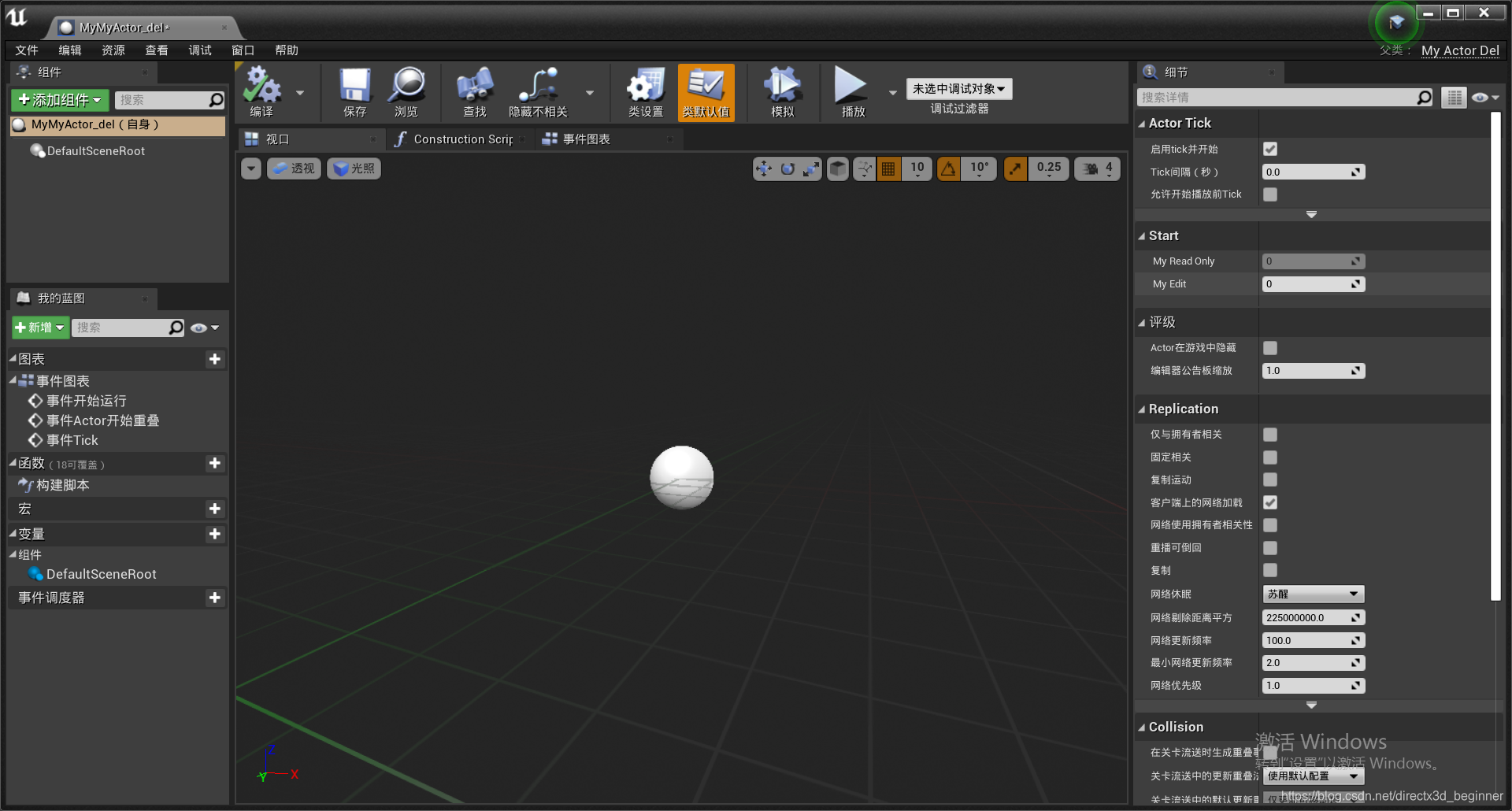The height and width of the screenshot is (811, 1512).
Task: Select DefaultSceneRoot in components tree
Action: click(x=96, y=151)
